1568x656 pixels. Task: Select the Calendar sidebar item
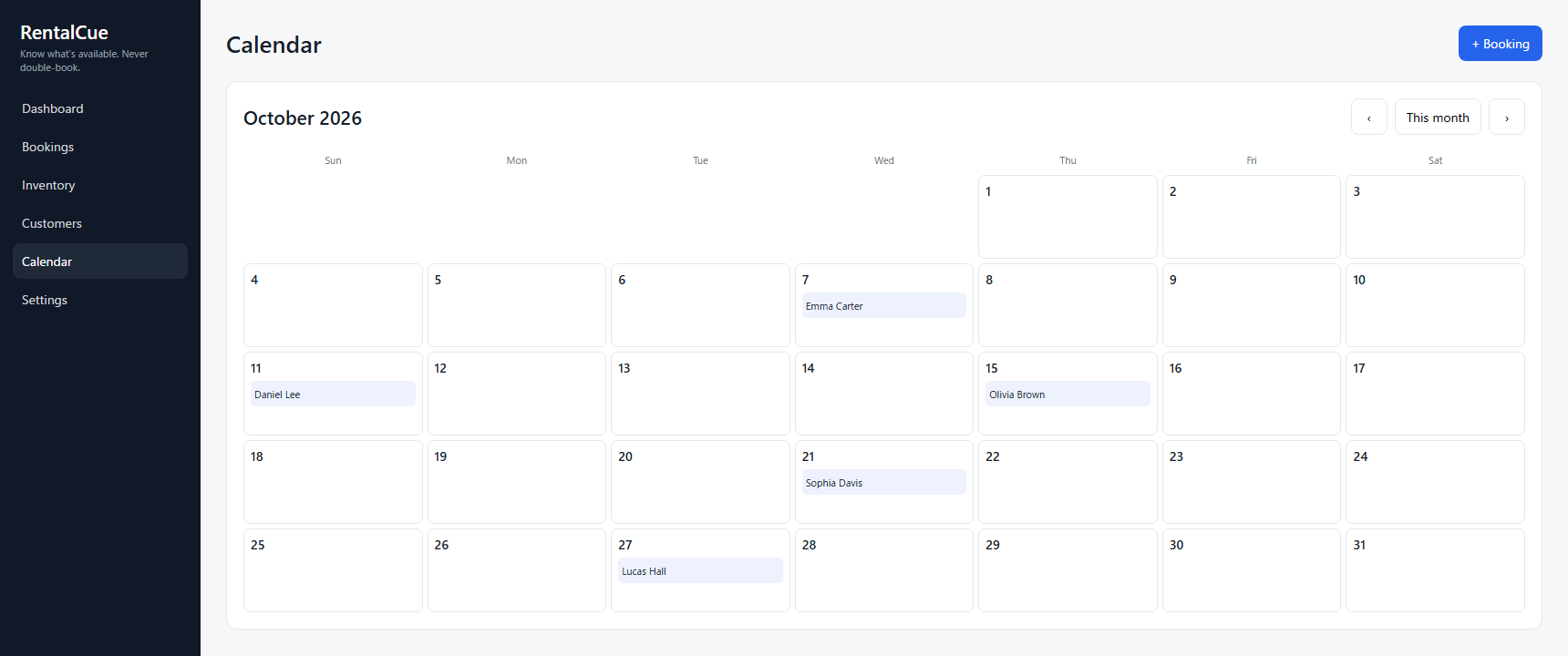(100, 261)
